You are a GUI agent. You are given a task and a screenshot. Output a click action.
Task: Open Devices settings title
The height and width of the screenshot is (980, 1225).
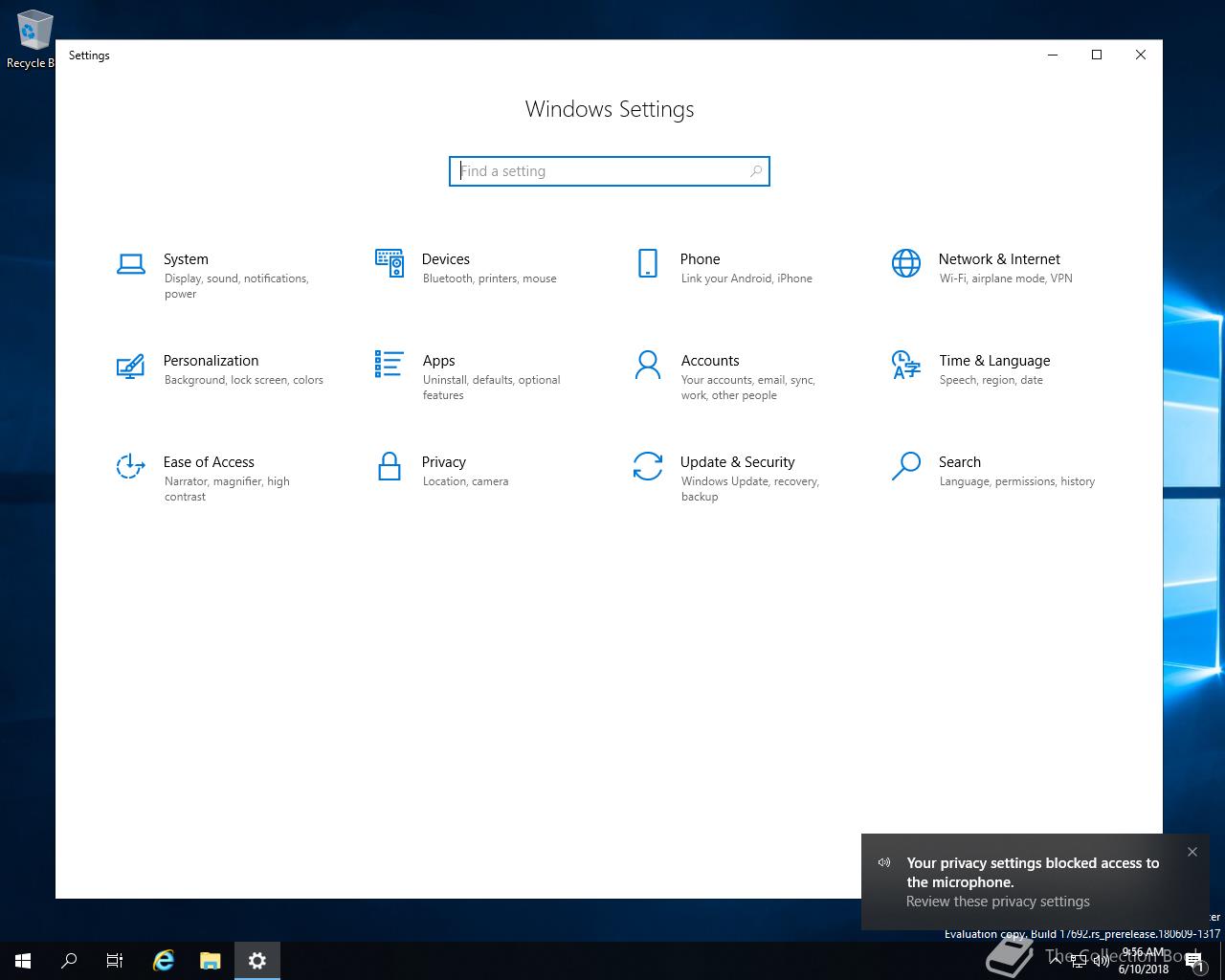[x=446, y=259]
